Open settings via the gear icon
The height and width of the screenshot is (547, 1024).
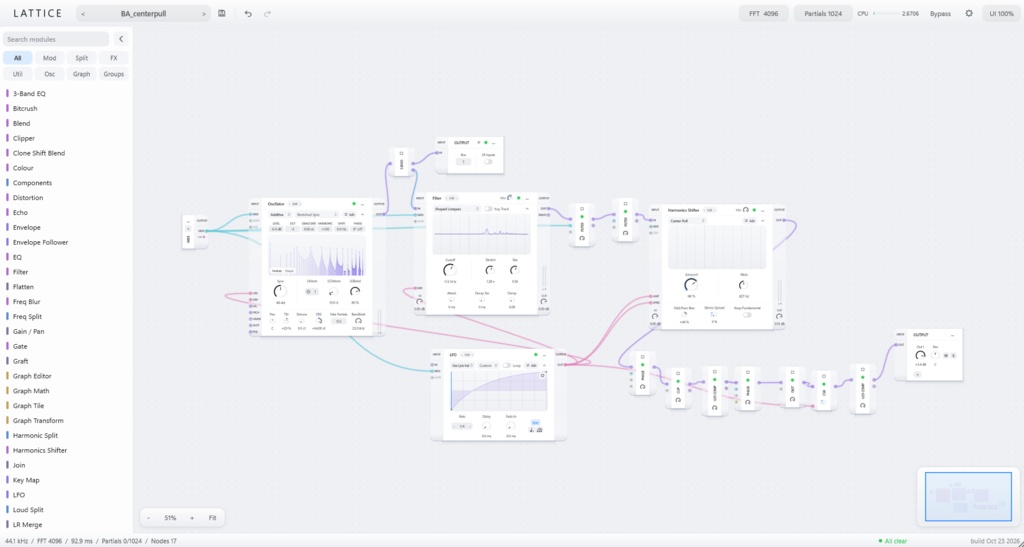[x=969, y=13]
